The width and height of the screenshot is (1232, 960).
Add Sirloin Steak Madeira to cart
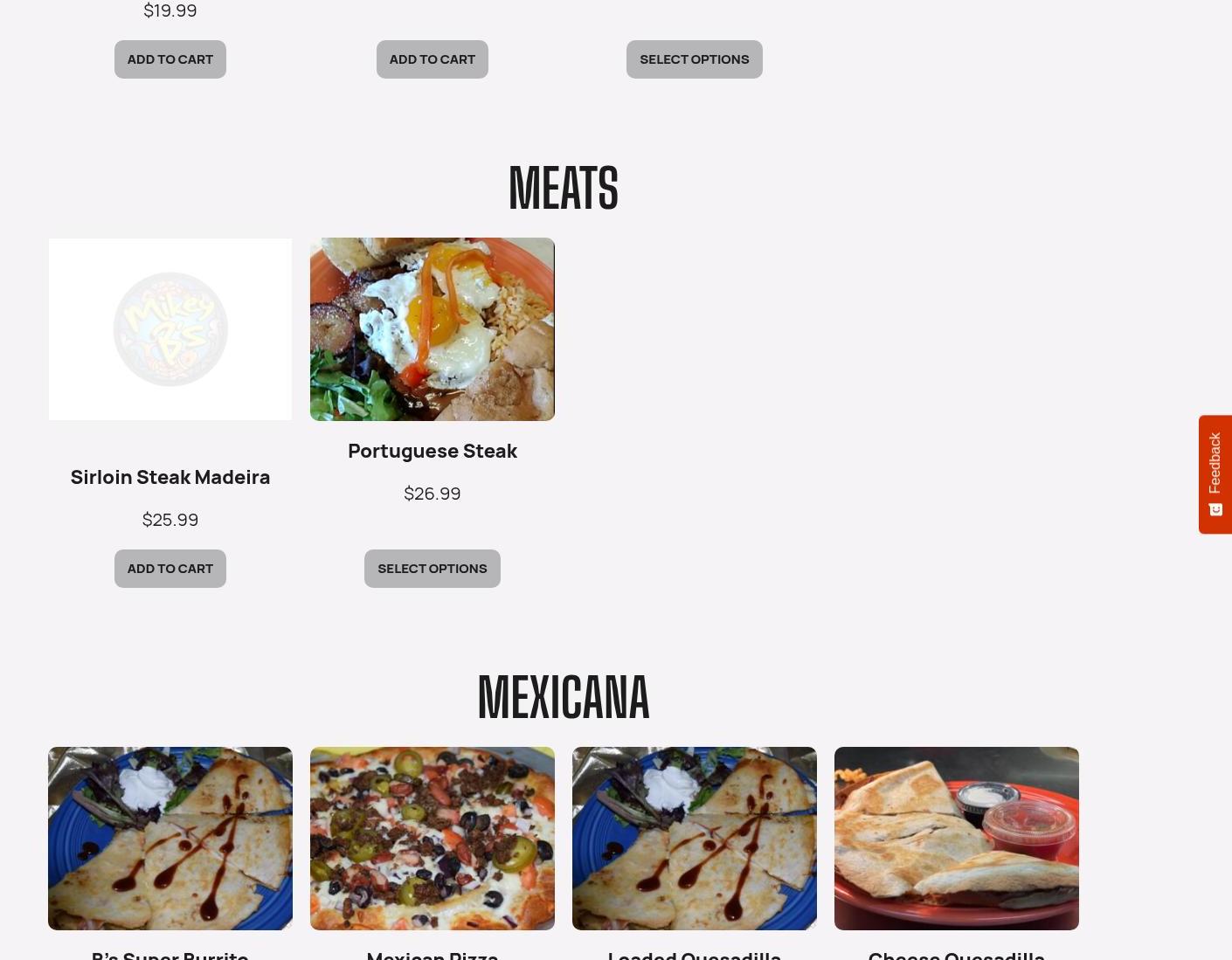click(170, 569)
